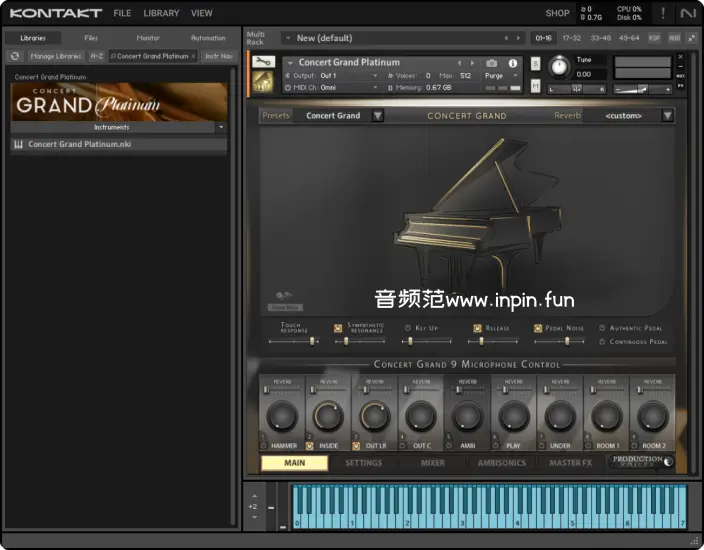The height and width of the screenshot is (550, 704).
Task: Open the instrument info icon
Action: (x=514, y=62)
